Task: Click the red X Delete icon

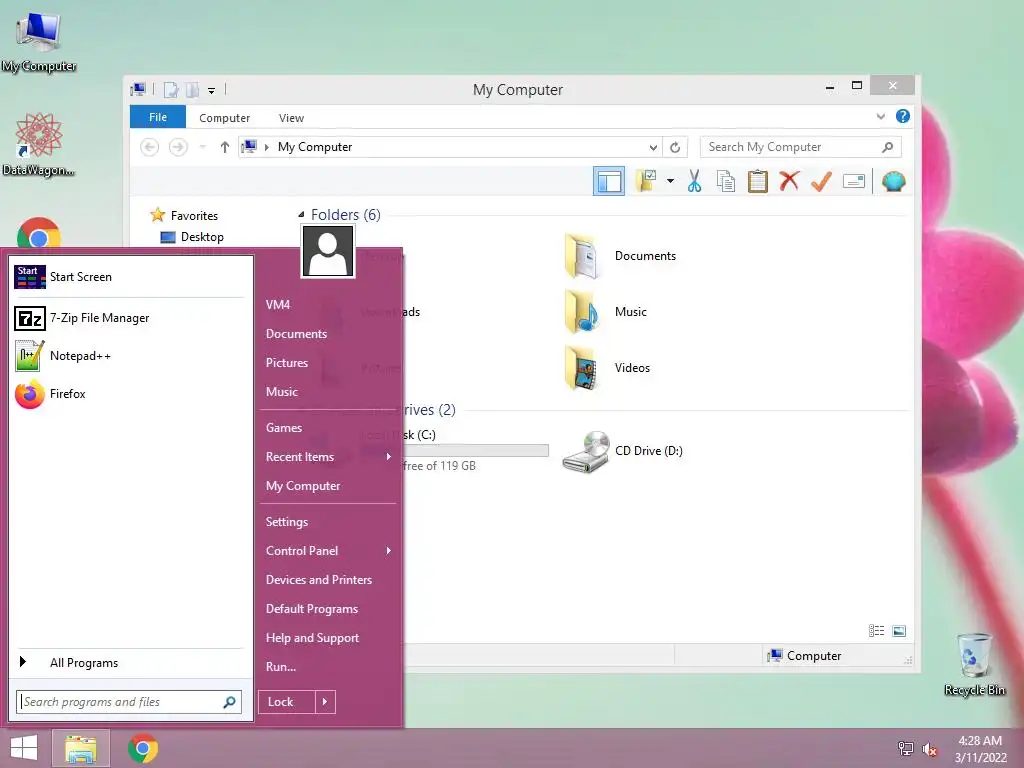Action: click(789, 181)
